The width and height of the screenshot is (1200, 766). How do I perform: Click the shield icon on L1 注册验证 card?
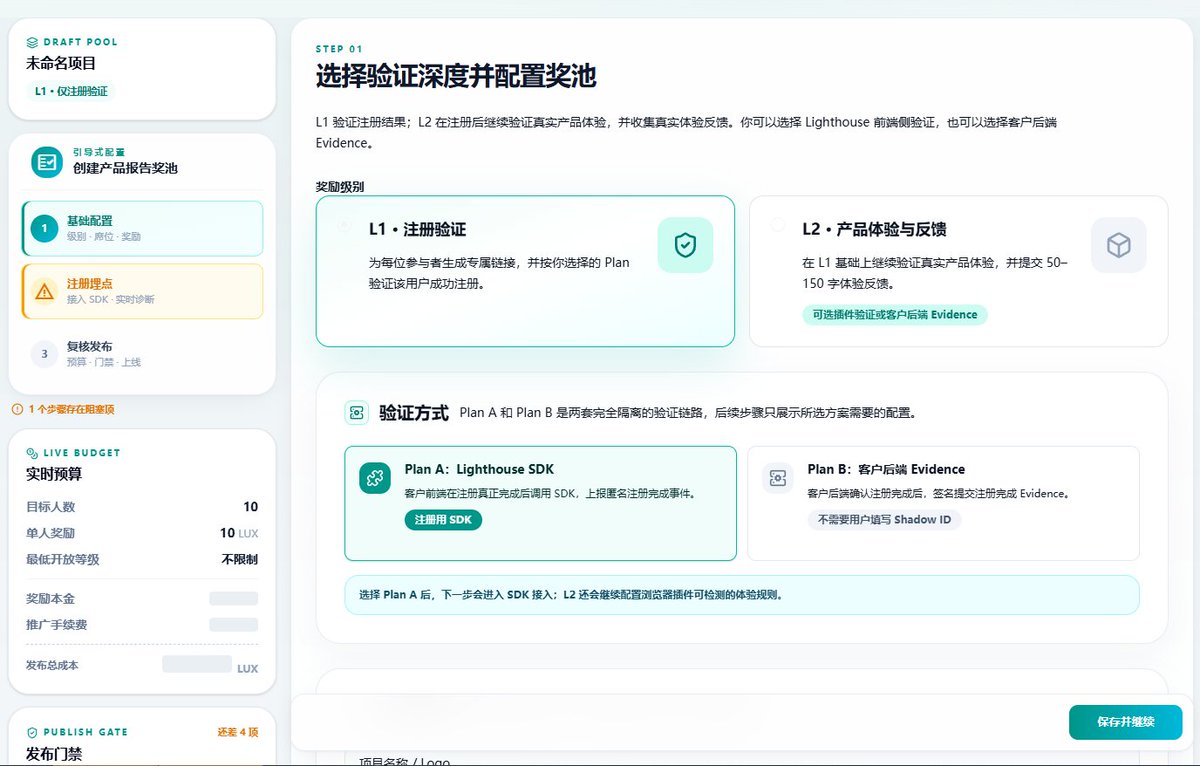coord(685,245)
